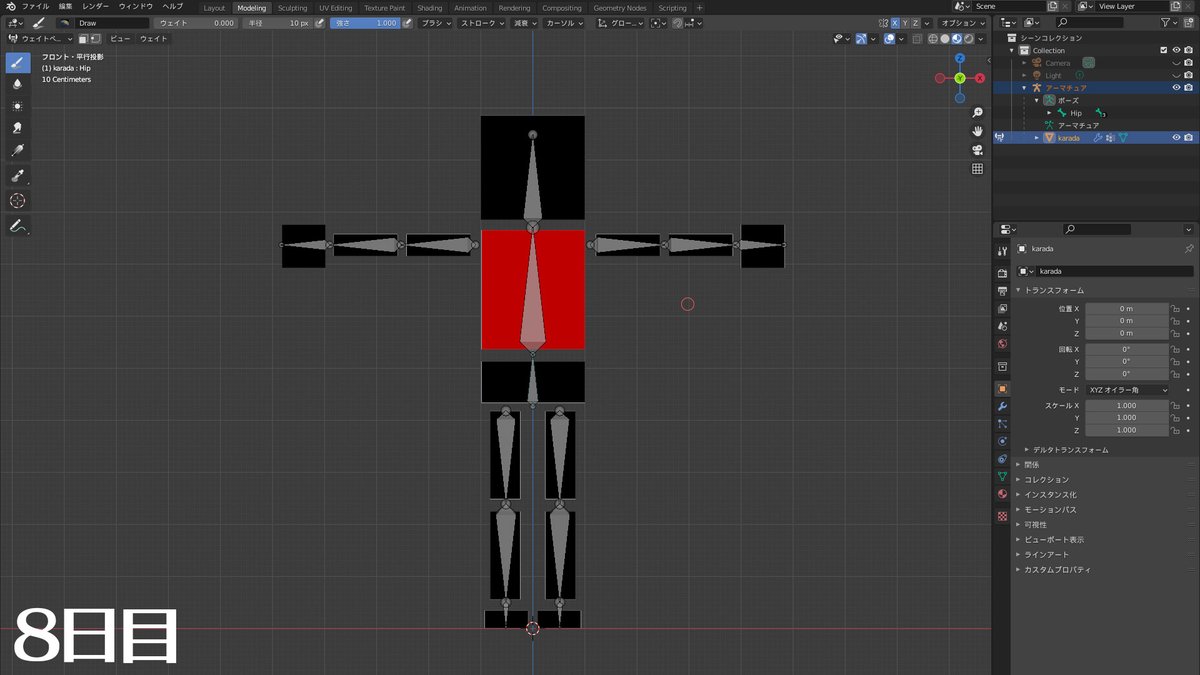Viewport: 1200px width, 675px height.
Task: Select the Blur weight paint tool
Action: pos(18,84)
